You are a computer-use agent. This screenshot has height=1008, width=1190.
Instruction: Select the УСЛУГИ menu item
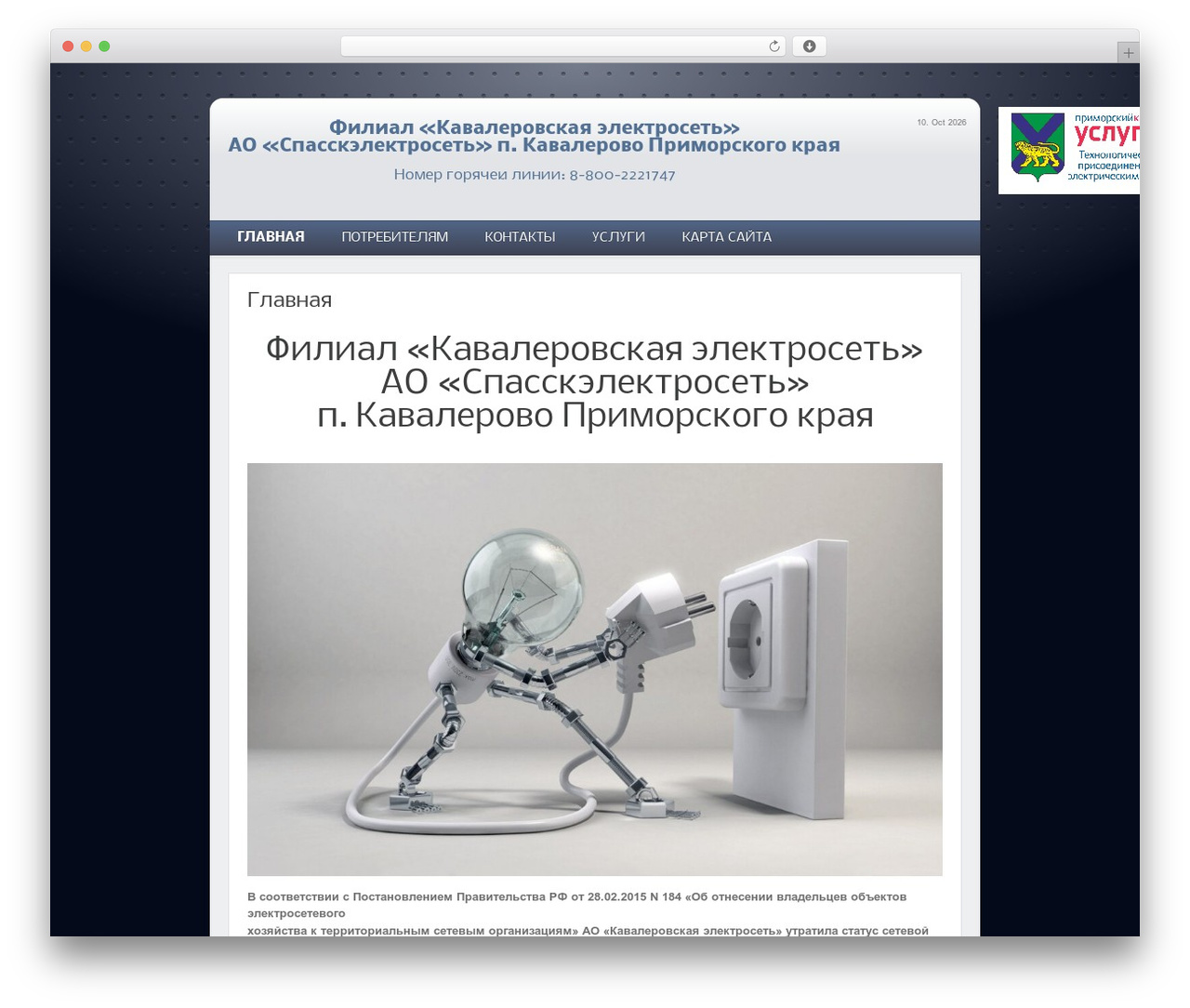pos(618,237)
